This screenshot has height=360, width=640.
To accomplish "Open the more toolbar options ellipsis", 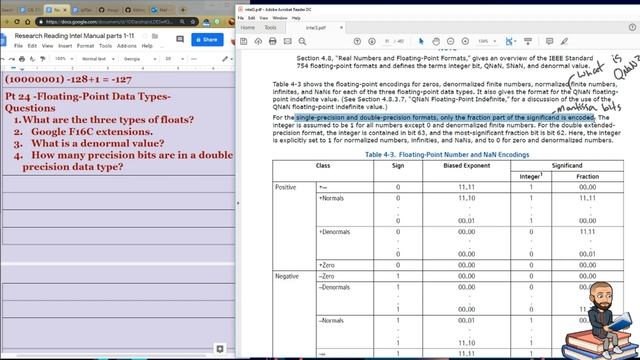I will tap(194, 59).
